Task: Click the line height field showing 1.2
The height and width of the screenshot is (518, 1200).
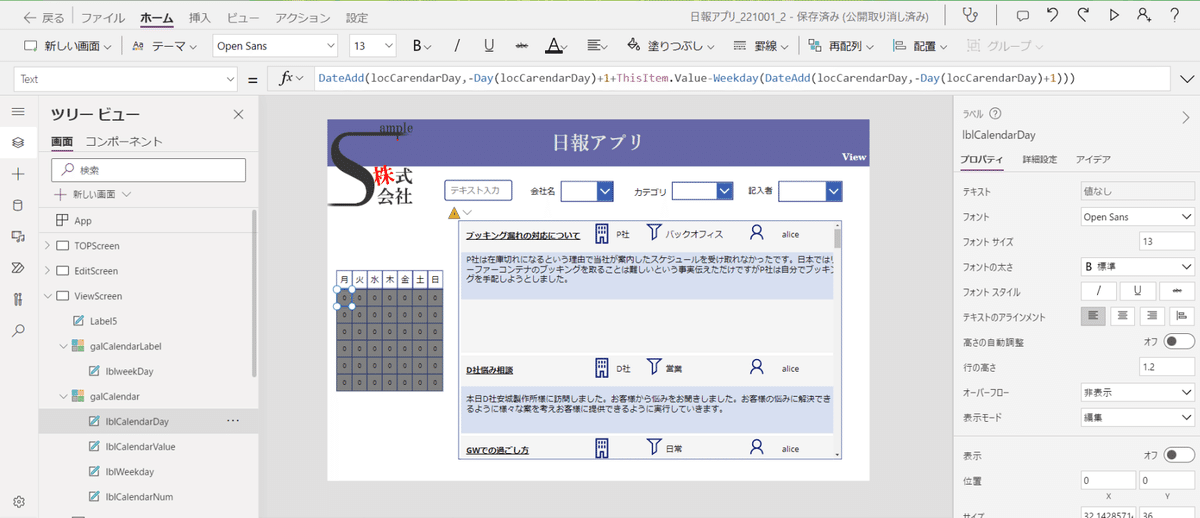Action: point(1166,367)
